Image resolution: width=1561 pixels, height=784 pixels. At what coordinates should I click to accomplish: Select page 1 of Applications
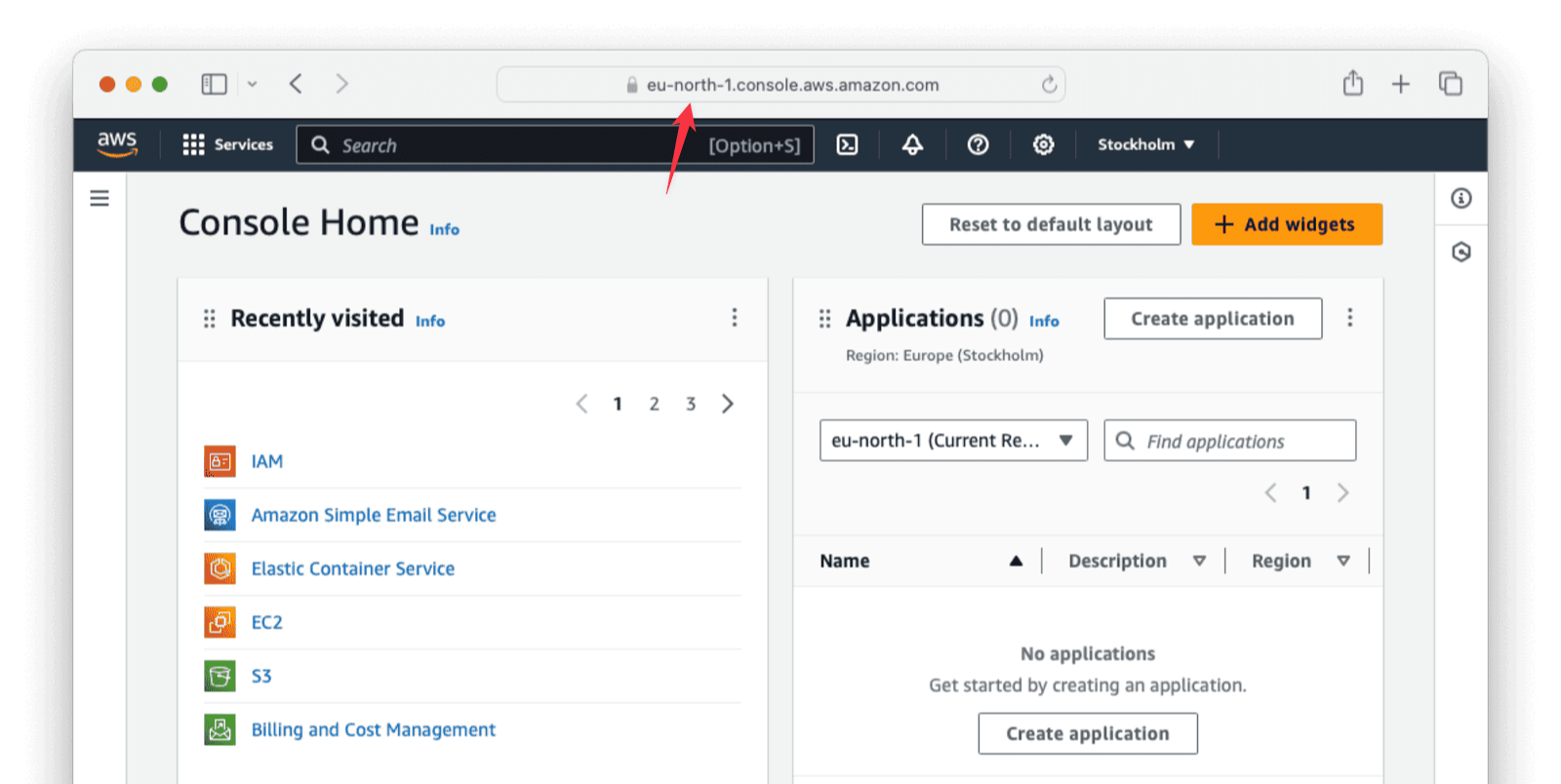point(1306,493)
